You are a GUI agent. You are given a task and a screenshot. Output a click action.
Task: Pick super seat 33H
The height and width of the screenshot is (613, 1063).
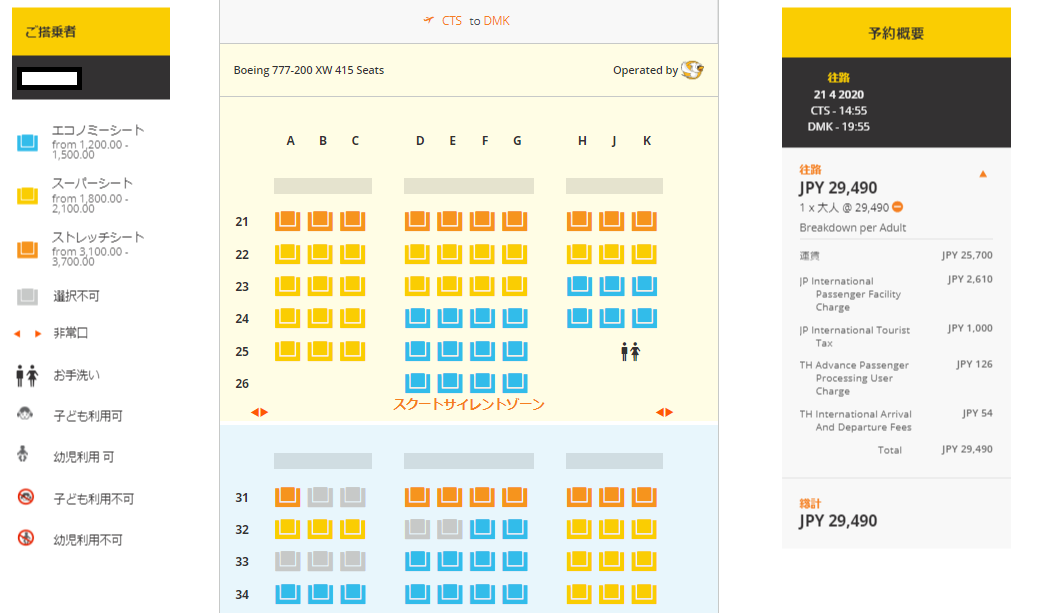click(579, 561)
